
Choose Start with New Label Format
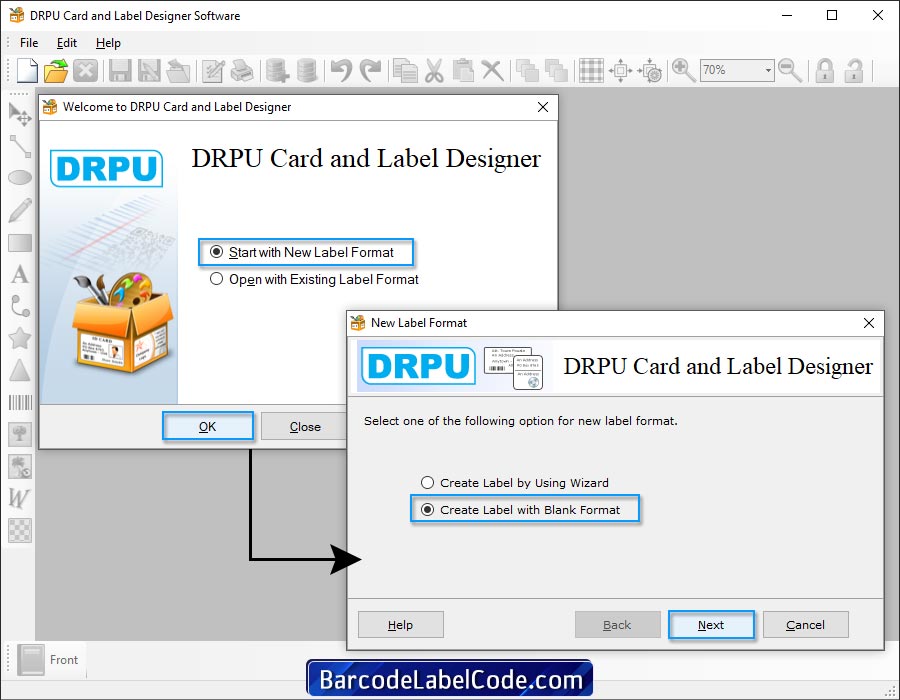[302, 252]
